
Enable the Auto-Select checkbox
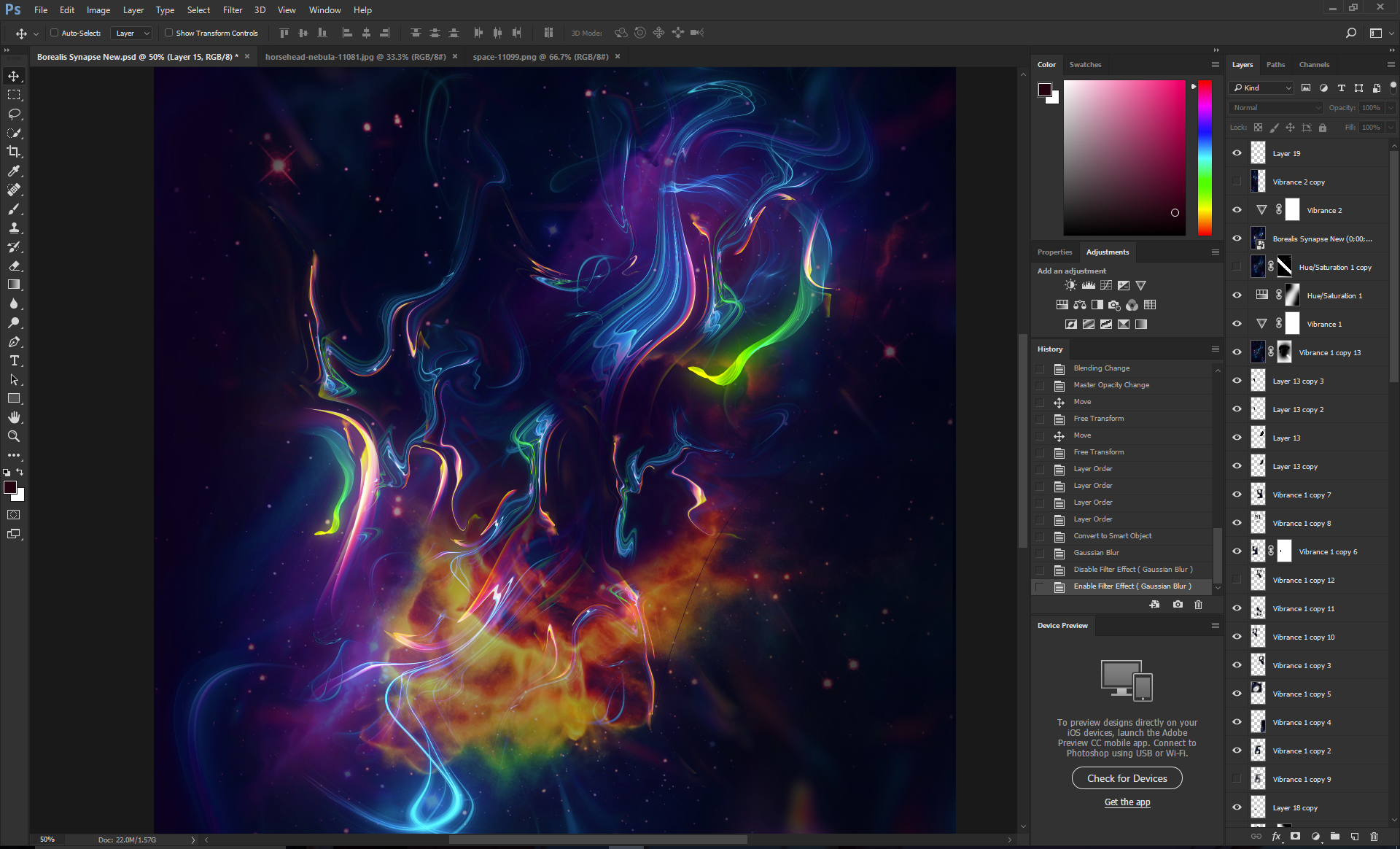pyautogui.click(x=54, y=33)
